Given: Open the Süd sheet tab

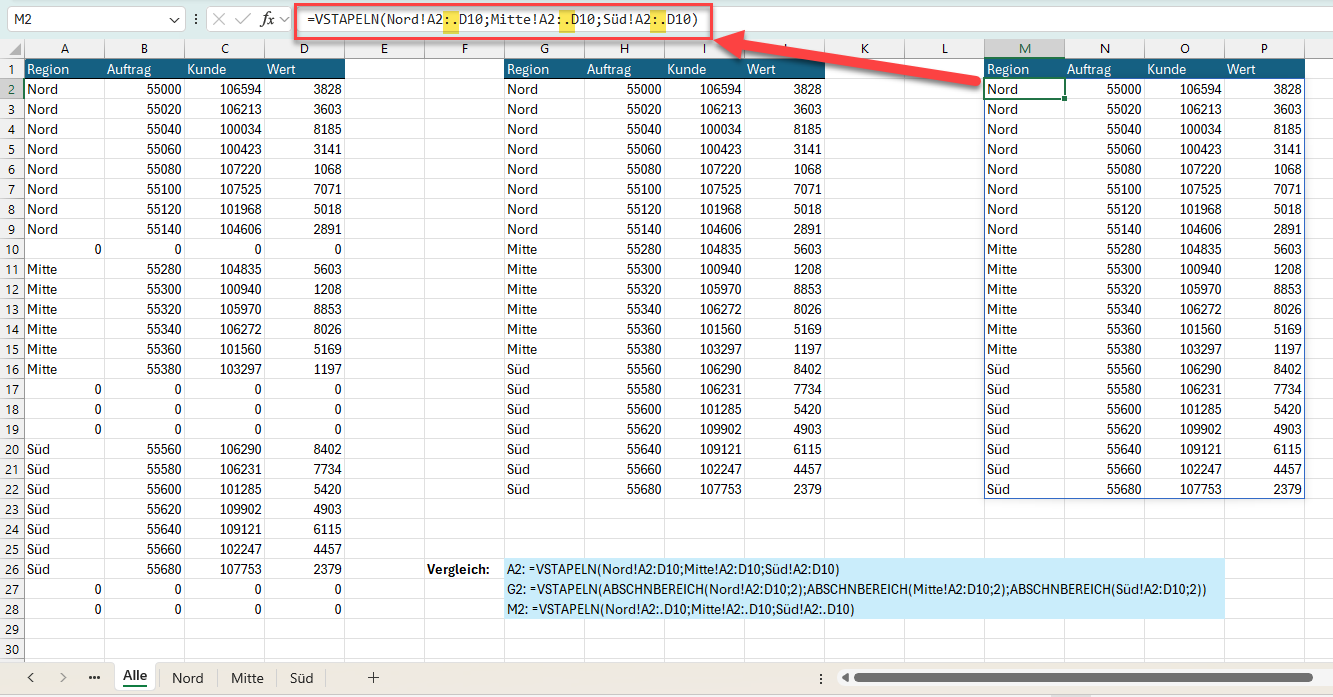Looking at the screenshot, I should click(301, 678).
